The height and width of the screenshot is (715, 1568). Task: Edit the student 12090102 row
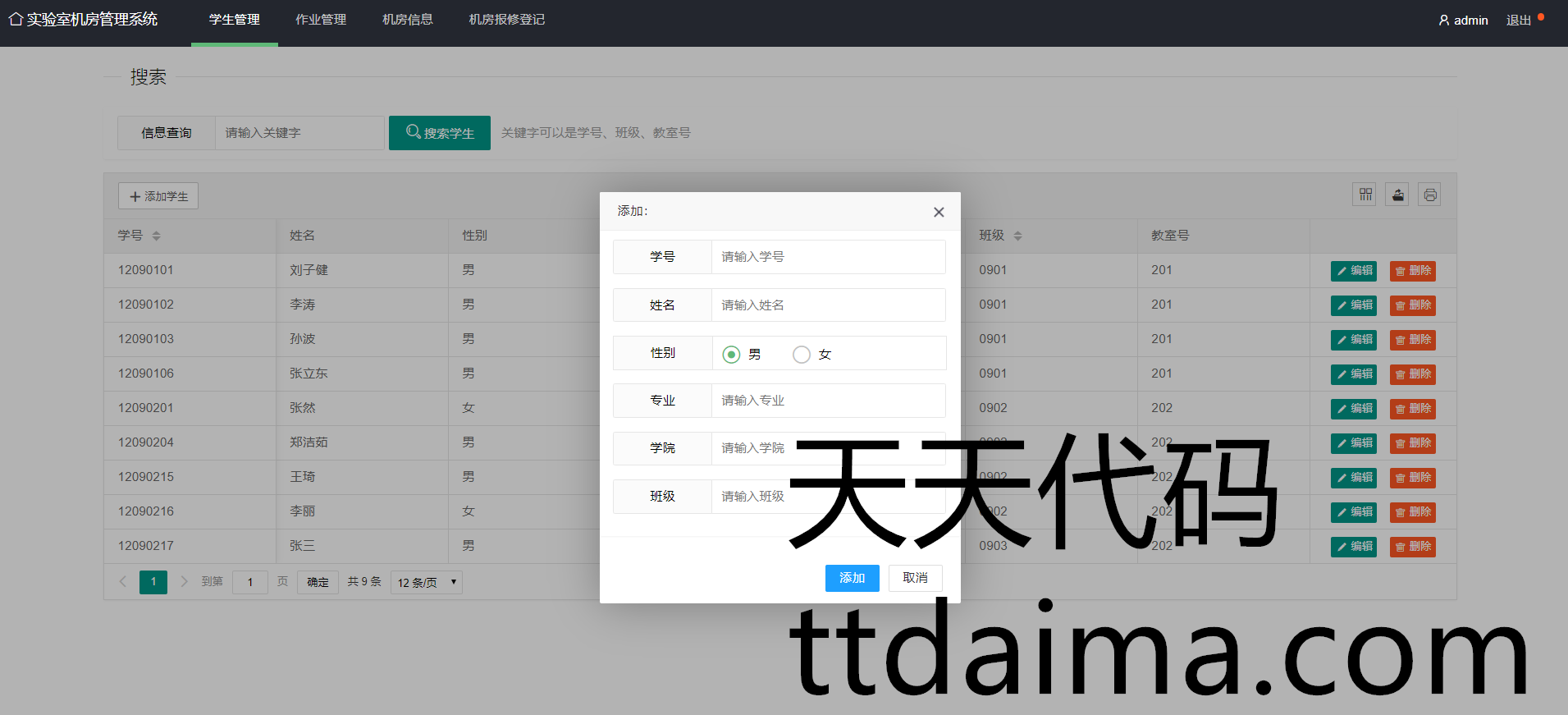[x=1353, y=305]
